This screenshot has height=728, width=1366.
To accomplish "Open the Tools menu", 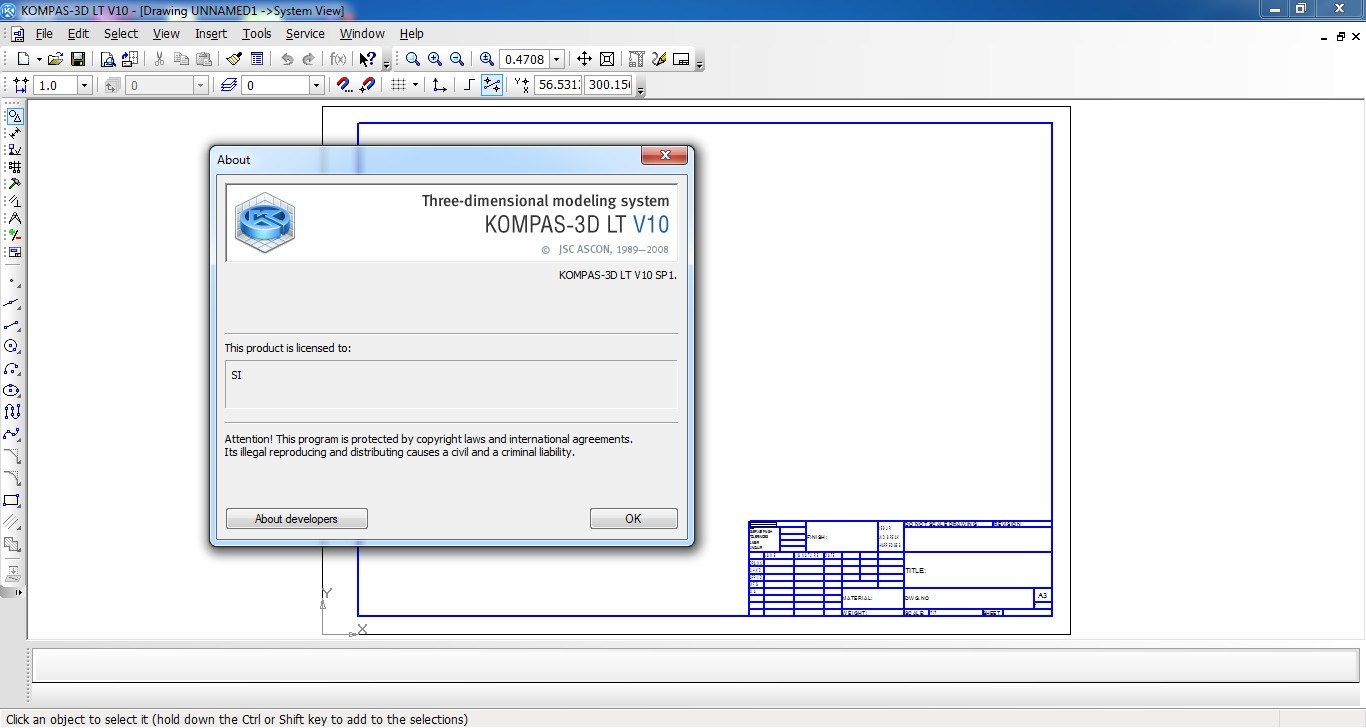I will [x=257, y=34].
